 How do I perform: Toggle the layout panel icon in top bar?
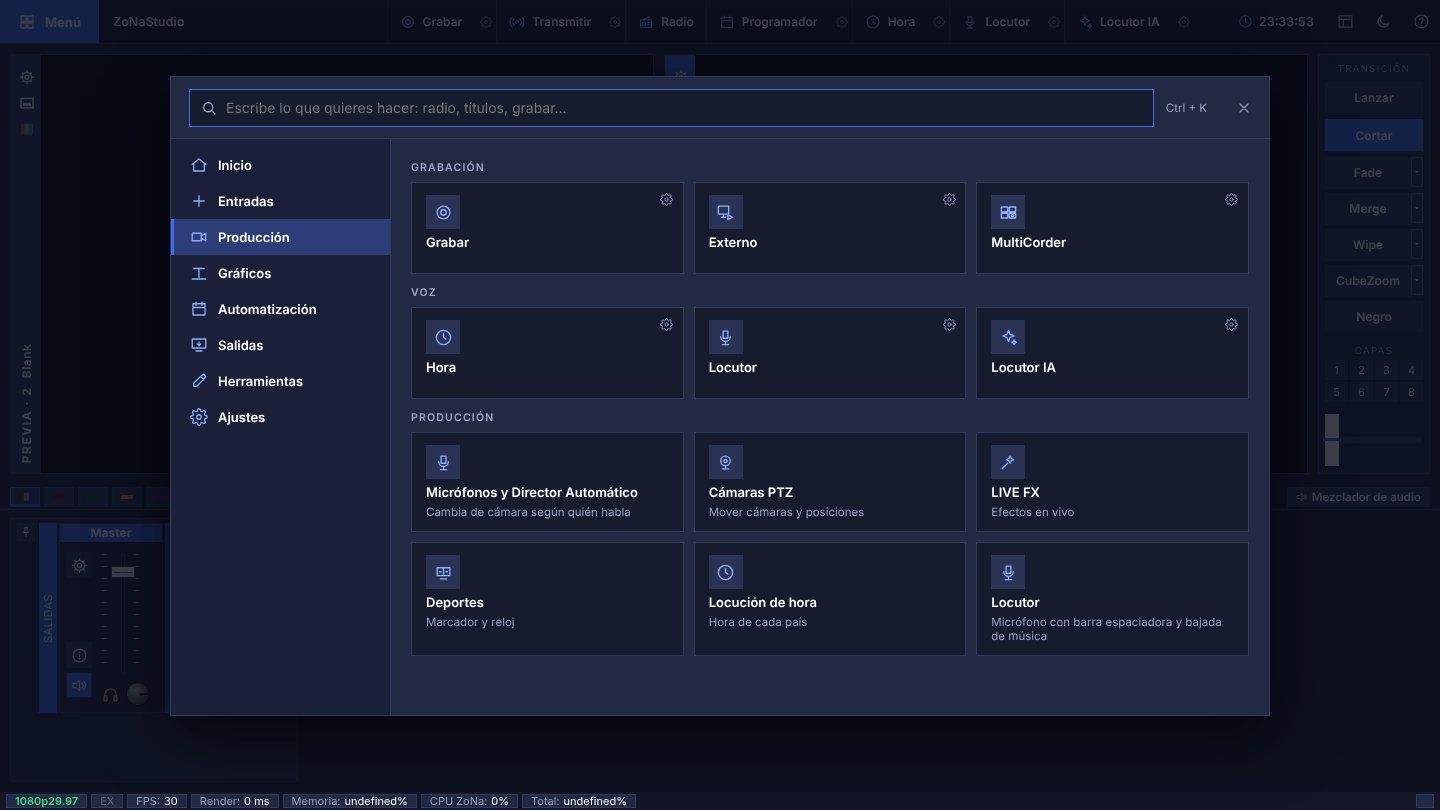click(1346, 21)
